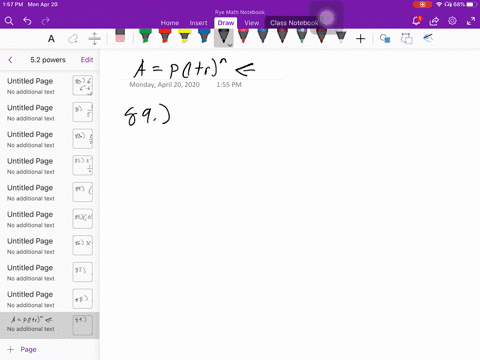
Task: Pick the blue marker pen
Action: 204,36
